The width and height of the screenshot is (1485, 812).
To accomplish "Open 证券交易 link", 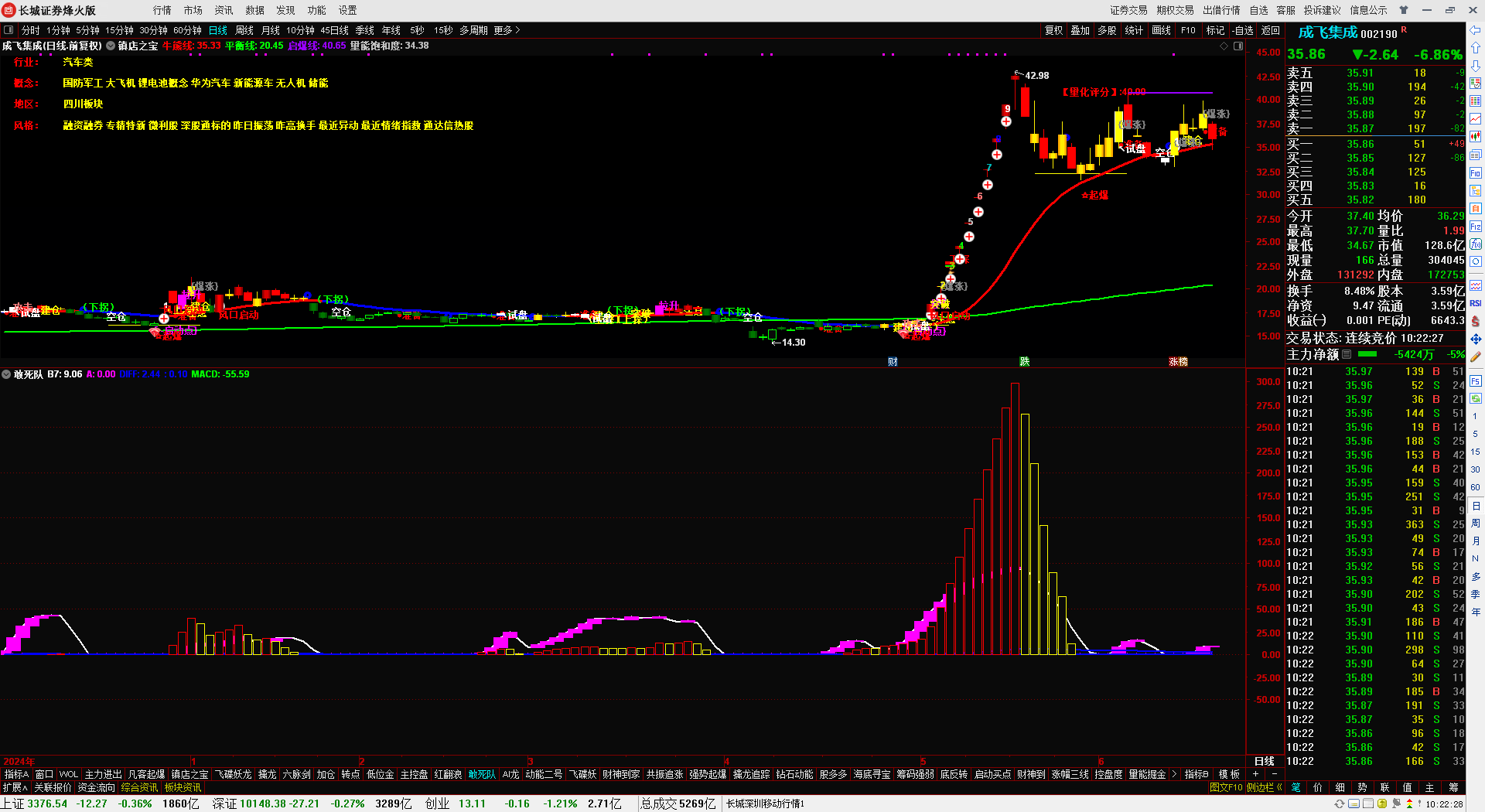I will [x=1129, y=10].
